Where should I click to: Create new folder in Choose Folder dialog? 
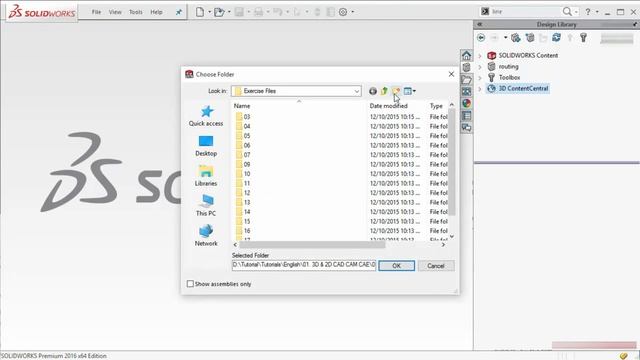click(x=396, y=91)
